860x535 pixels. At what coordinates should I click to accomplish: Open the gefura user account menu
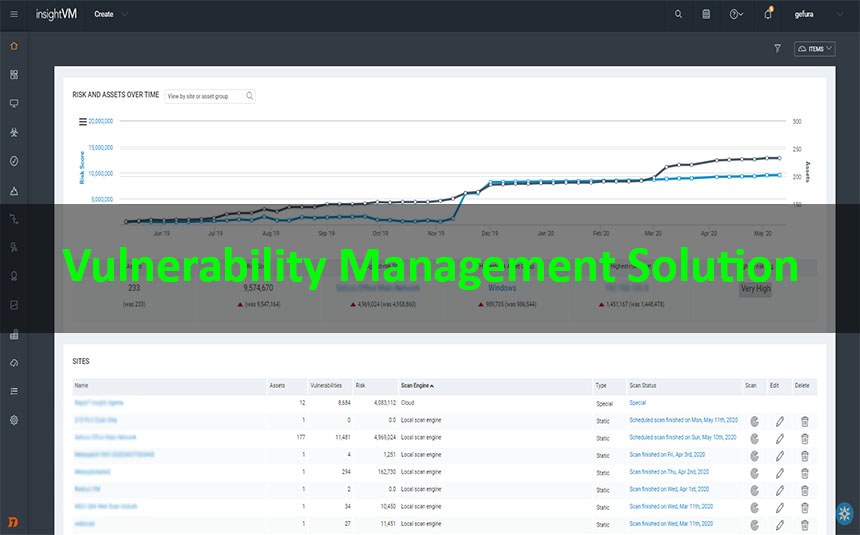(819, 14)
